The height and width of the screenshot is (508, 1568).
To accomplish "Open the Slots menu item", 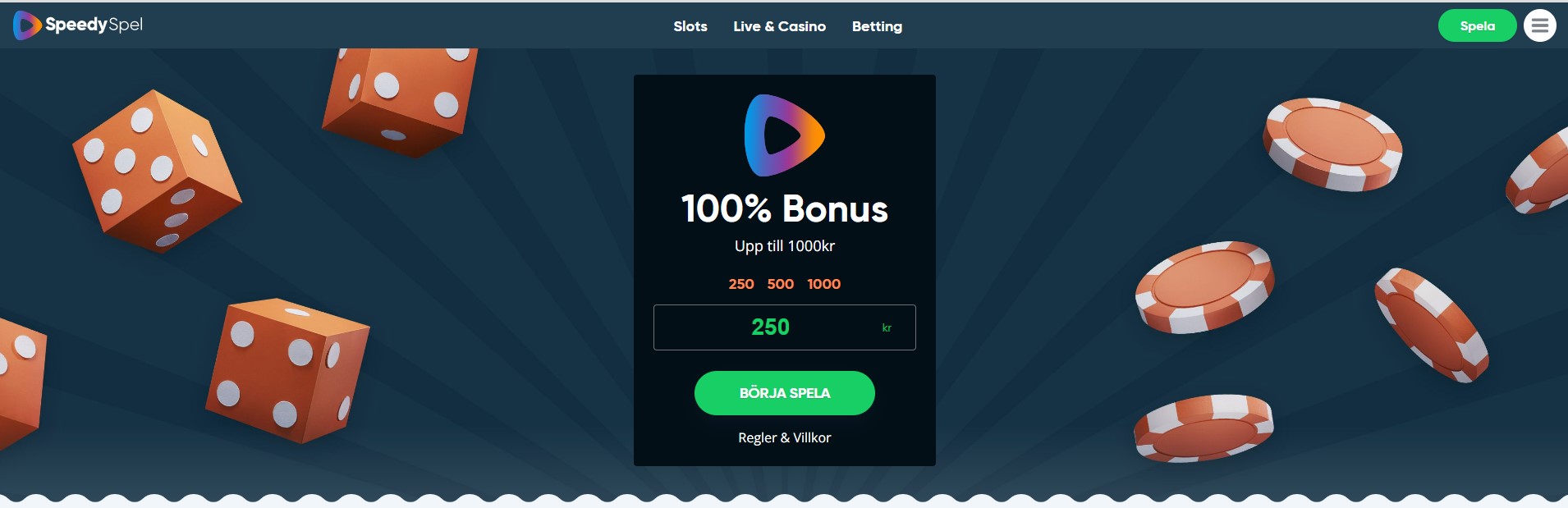I will 690,26.
